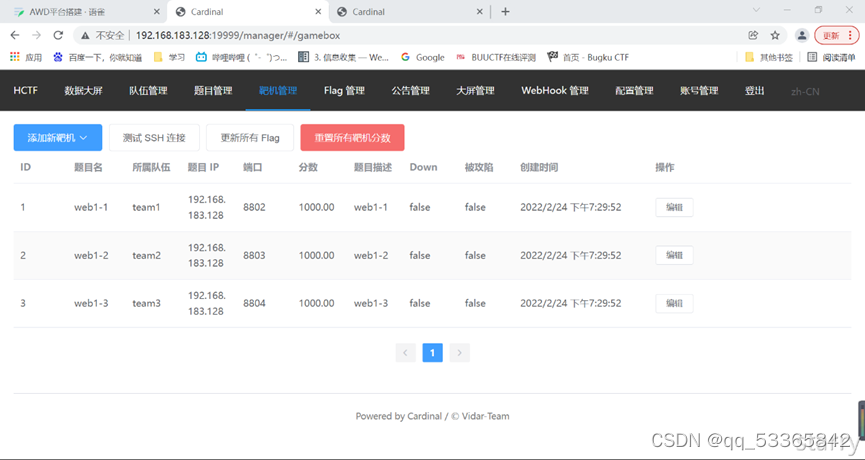Click 编辑 for the web1-3 row
Screen dimensions: 865x460
click(674, 303)
